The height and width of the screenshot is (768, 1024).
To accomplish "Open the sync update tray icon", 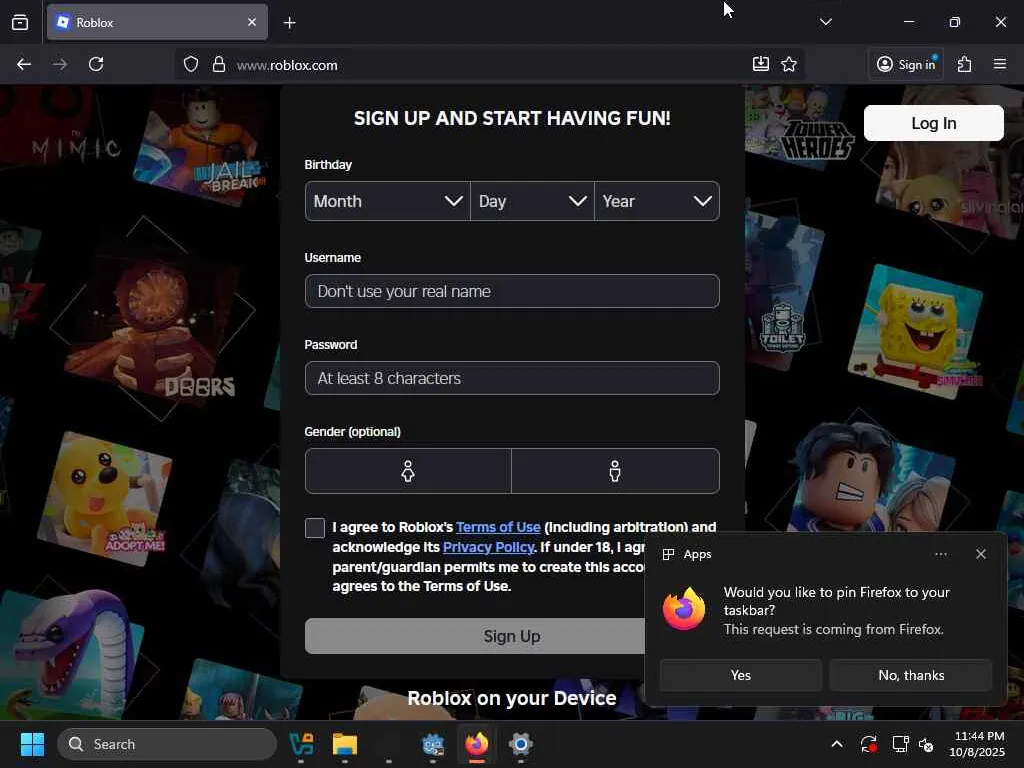I will coord(869,744).
